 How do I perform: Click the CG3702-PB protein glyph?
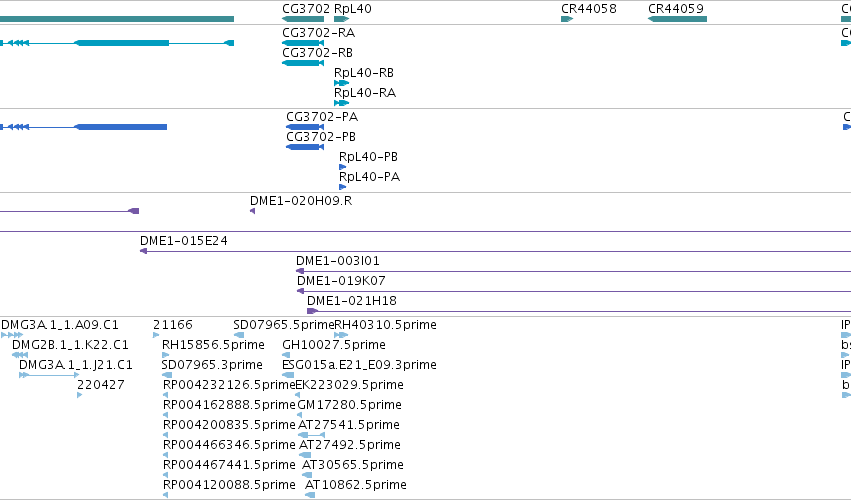(305, 147)
